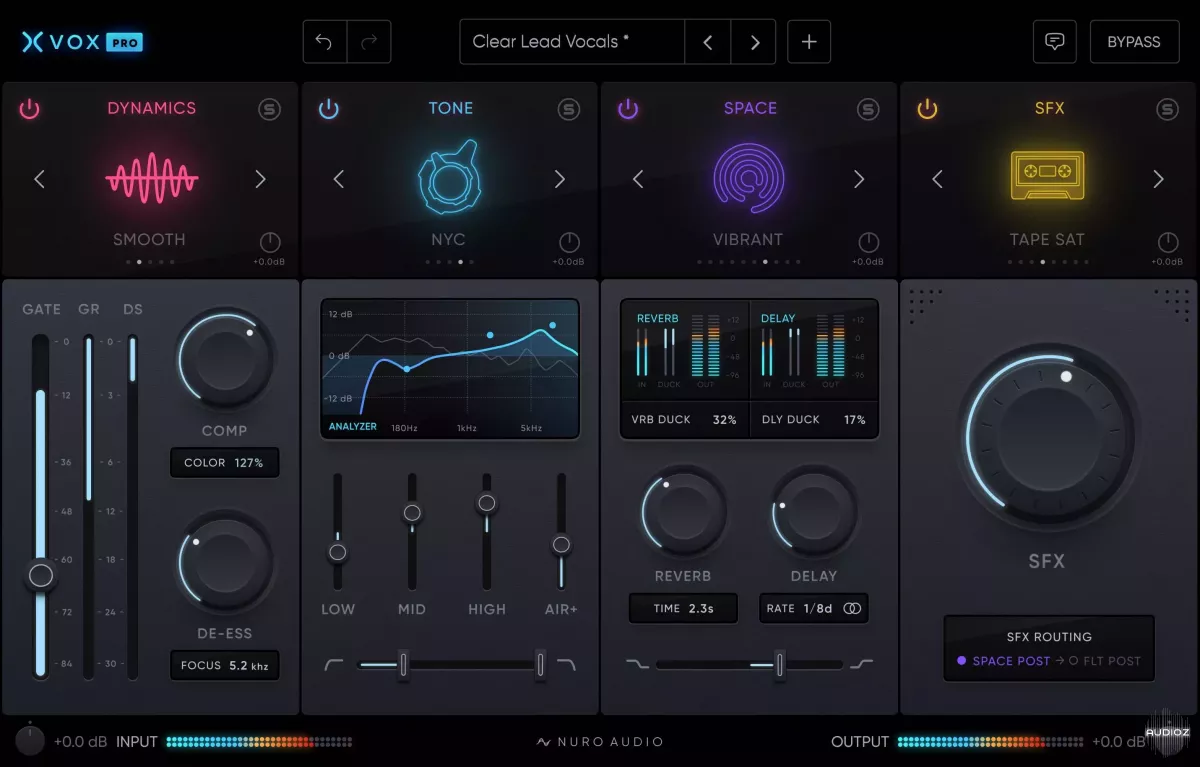
Task: Toggle the Space module power button
Action: (628, 109)
